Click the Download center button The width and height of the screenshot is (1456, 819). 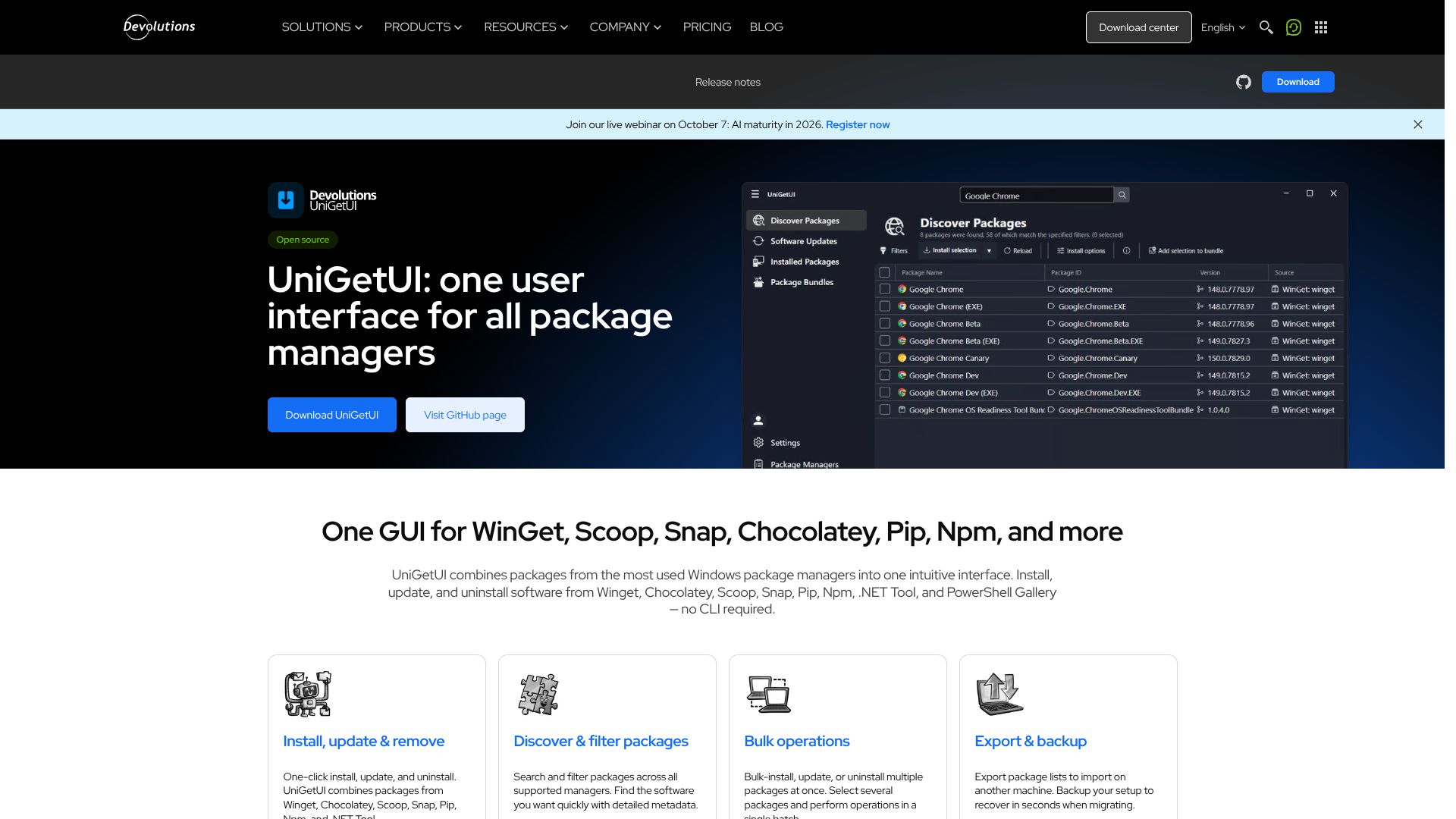tap(1139, 27)
